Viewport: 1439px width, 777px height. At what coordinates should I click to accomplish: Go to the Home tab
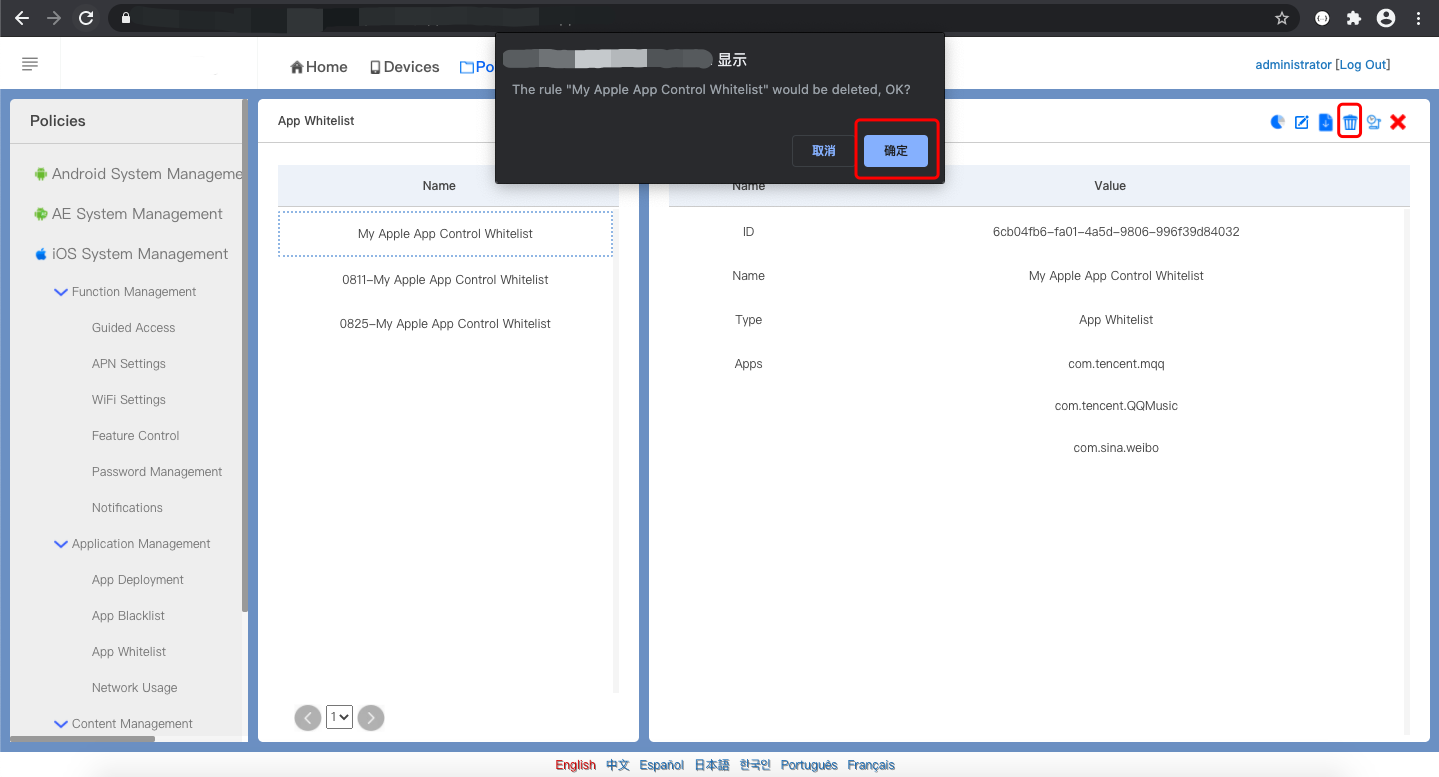coord(318,67)
